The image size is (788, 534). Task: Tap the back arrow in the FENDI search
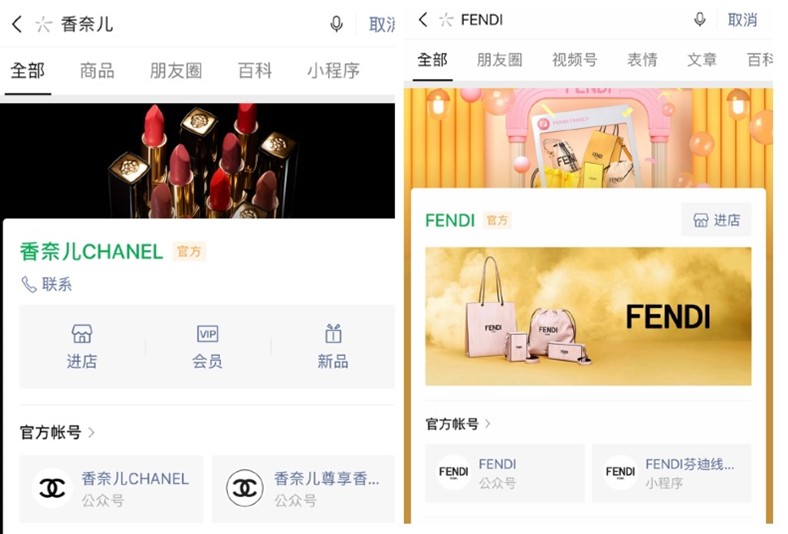click(x=423, y=20)
